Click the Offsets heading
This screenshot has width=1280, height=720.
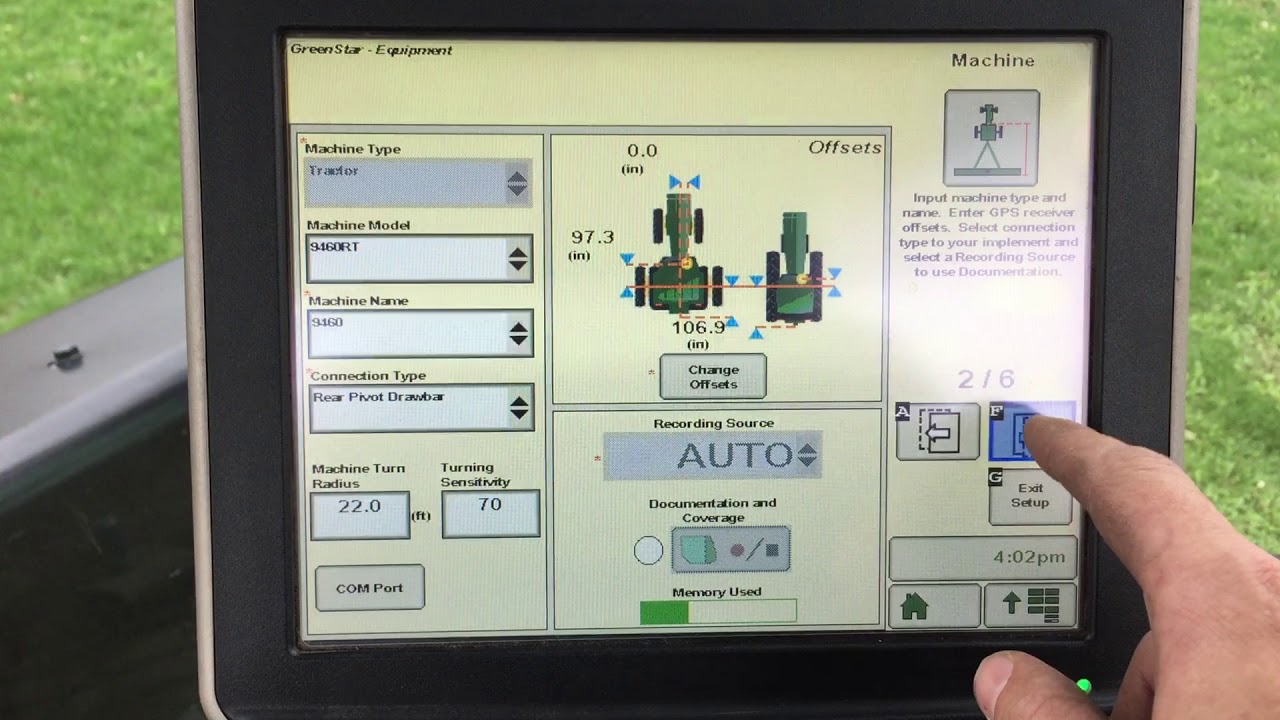point(845,148)
